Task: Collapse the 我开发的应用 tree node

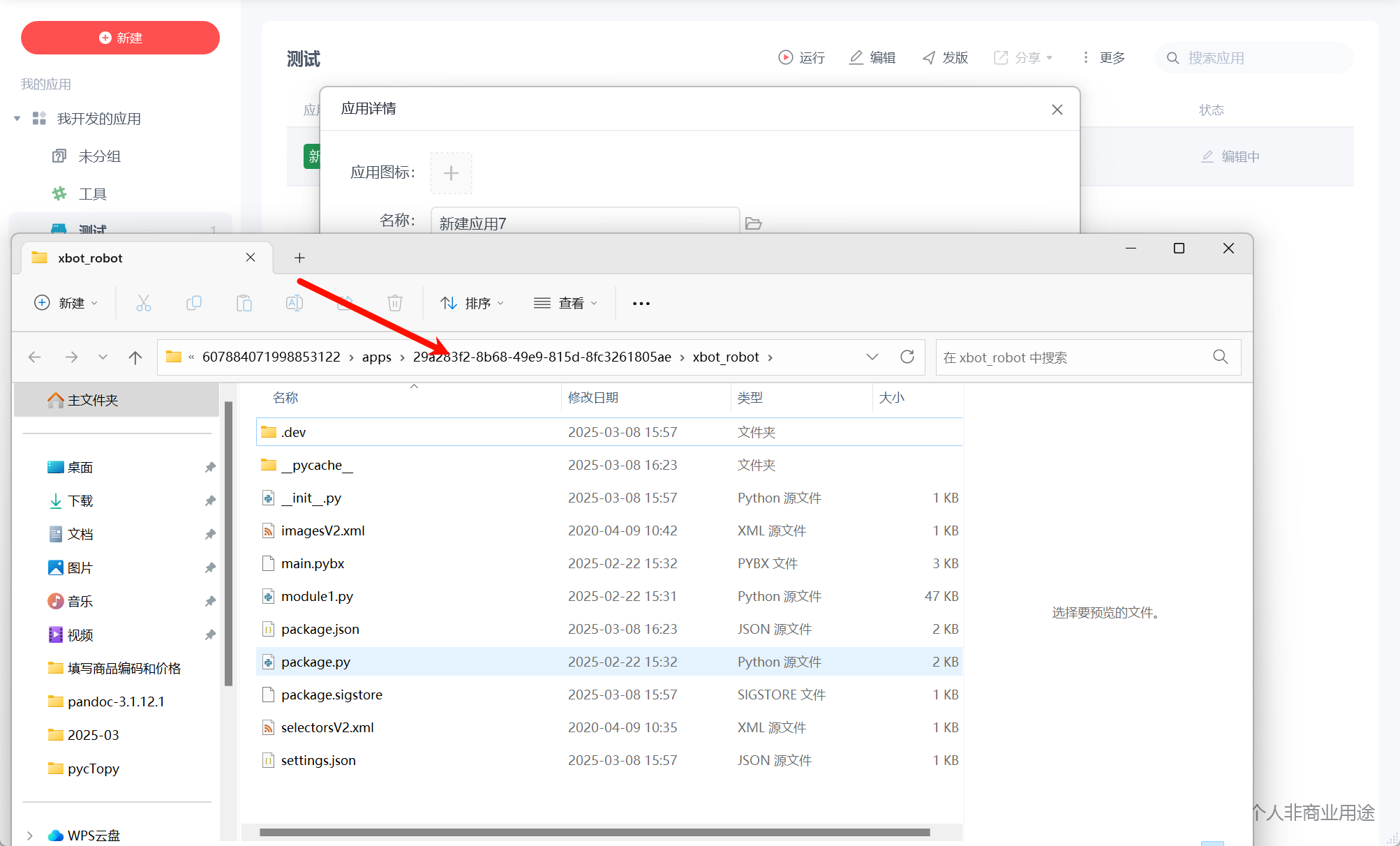Action: 17,119
